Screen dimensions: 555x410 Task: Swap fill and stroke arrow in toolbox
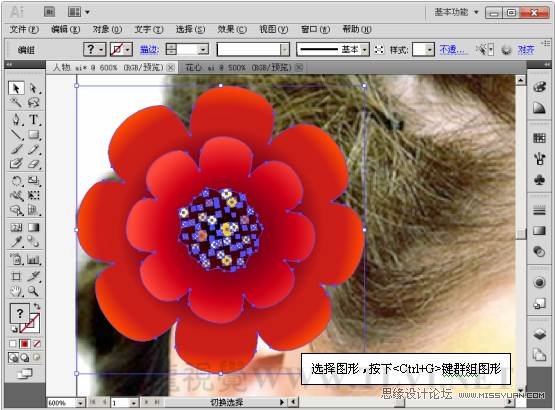pyautogui.click(x=37, y=306)
